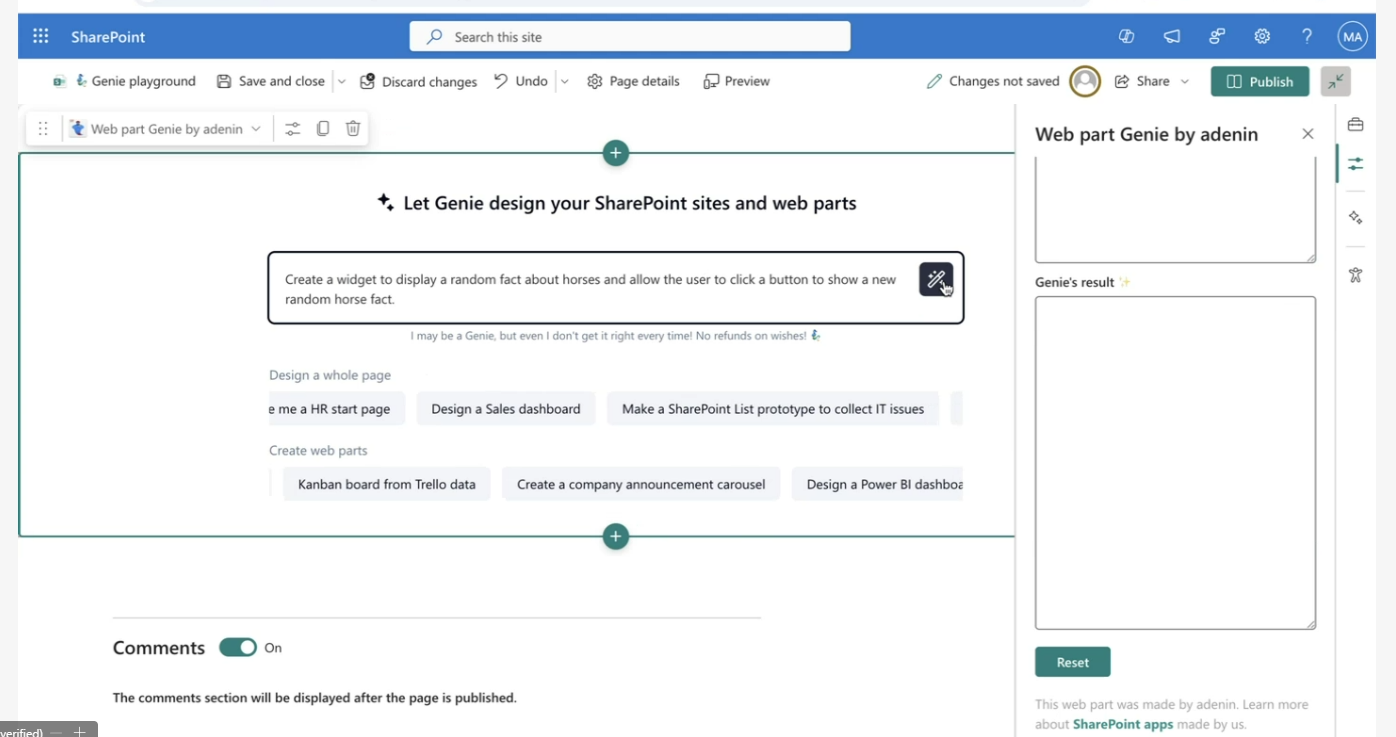This screenshot has width=1396, height=737.
Task: Open the design ideas icon in right rail
Action: 1355,275
